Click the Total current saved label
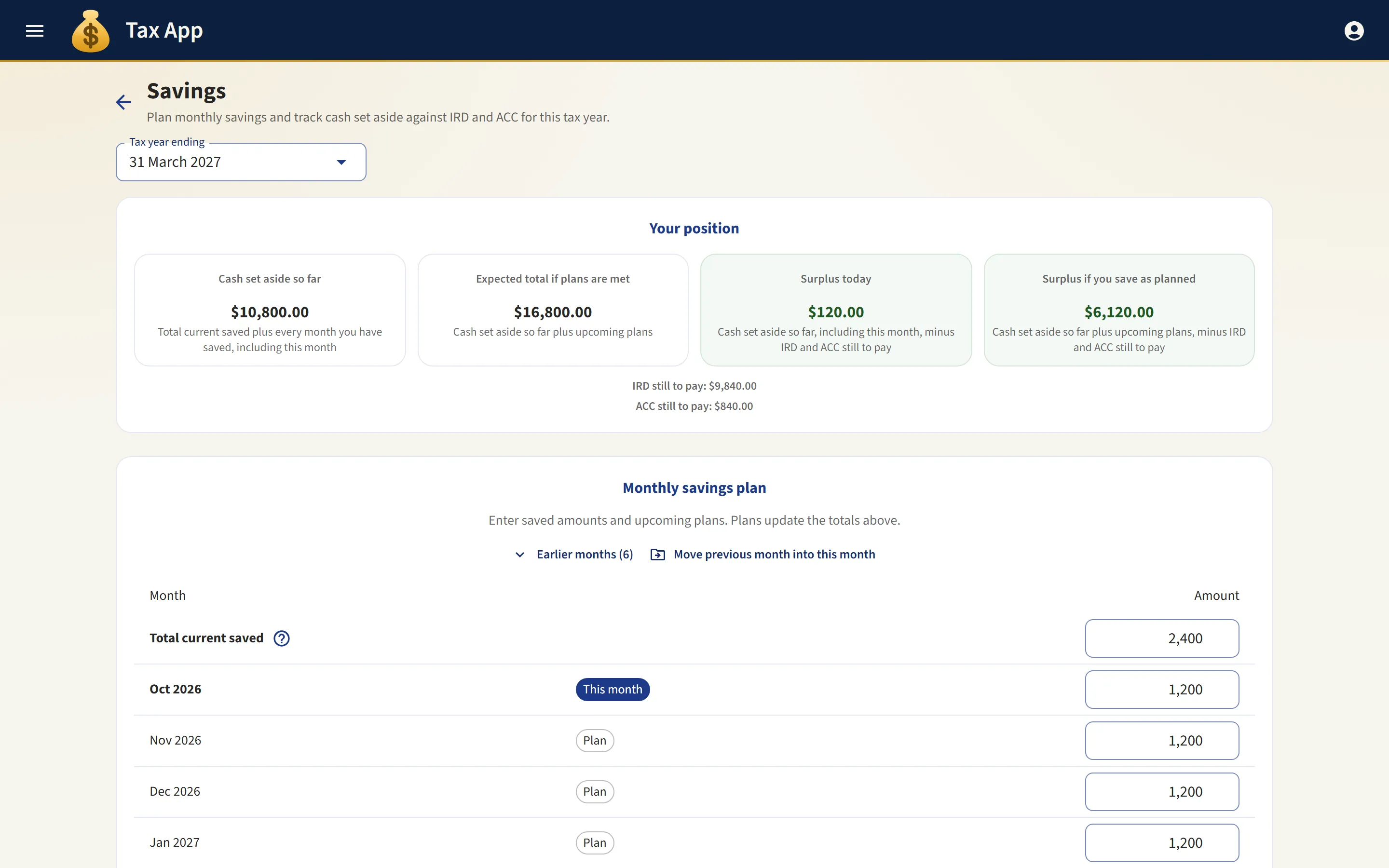This screenshot has width=1389, height=868. click(206, 638)
